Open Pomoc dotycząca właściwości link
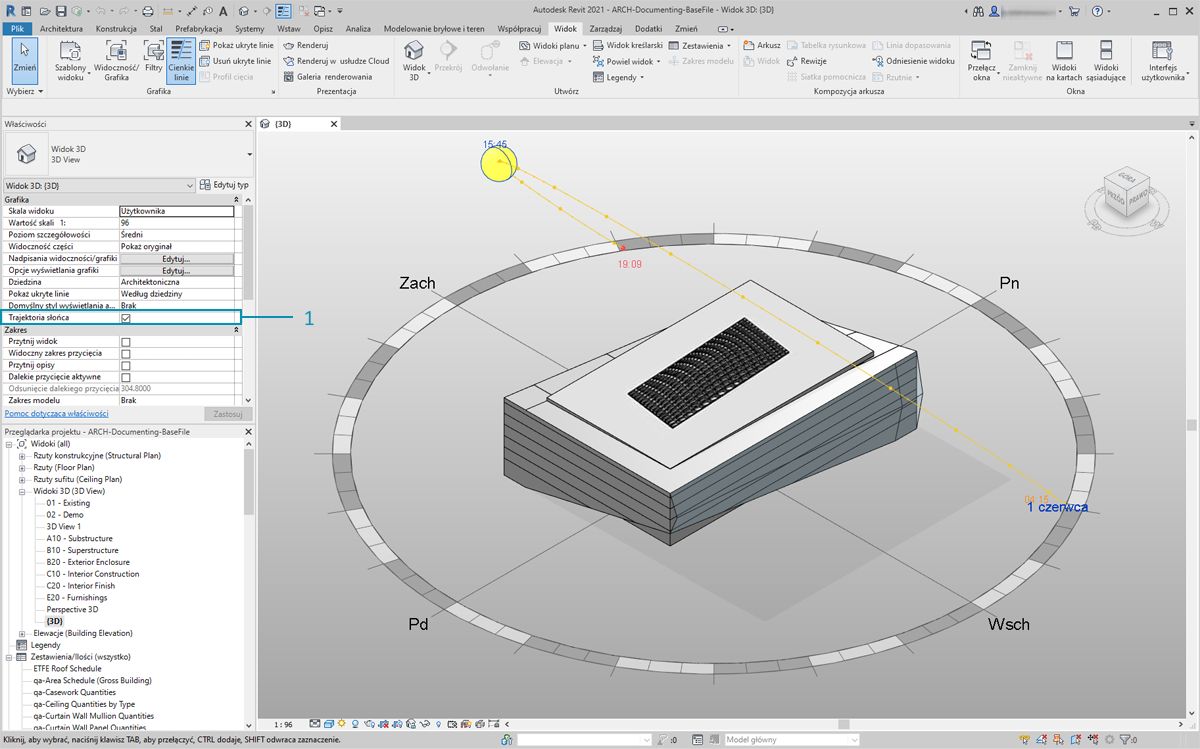The width and height of the screenshot is (1200, 749). pyautogui.click(x=56, y=414)
